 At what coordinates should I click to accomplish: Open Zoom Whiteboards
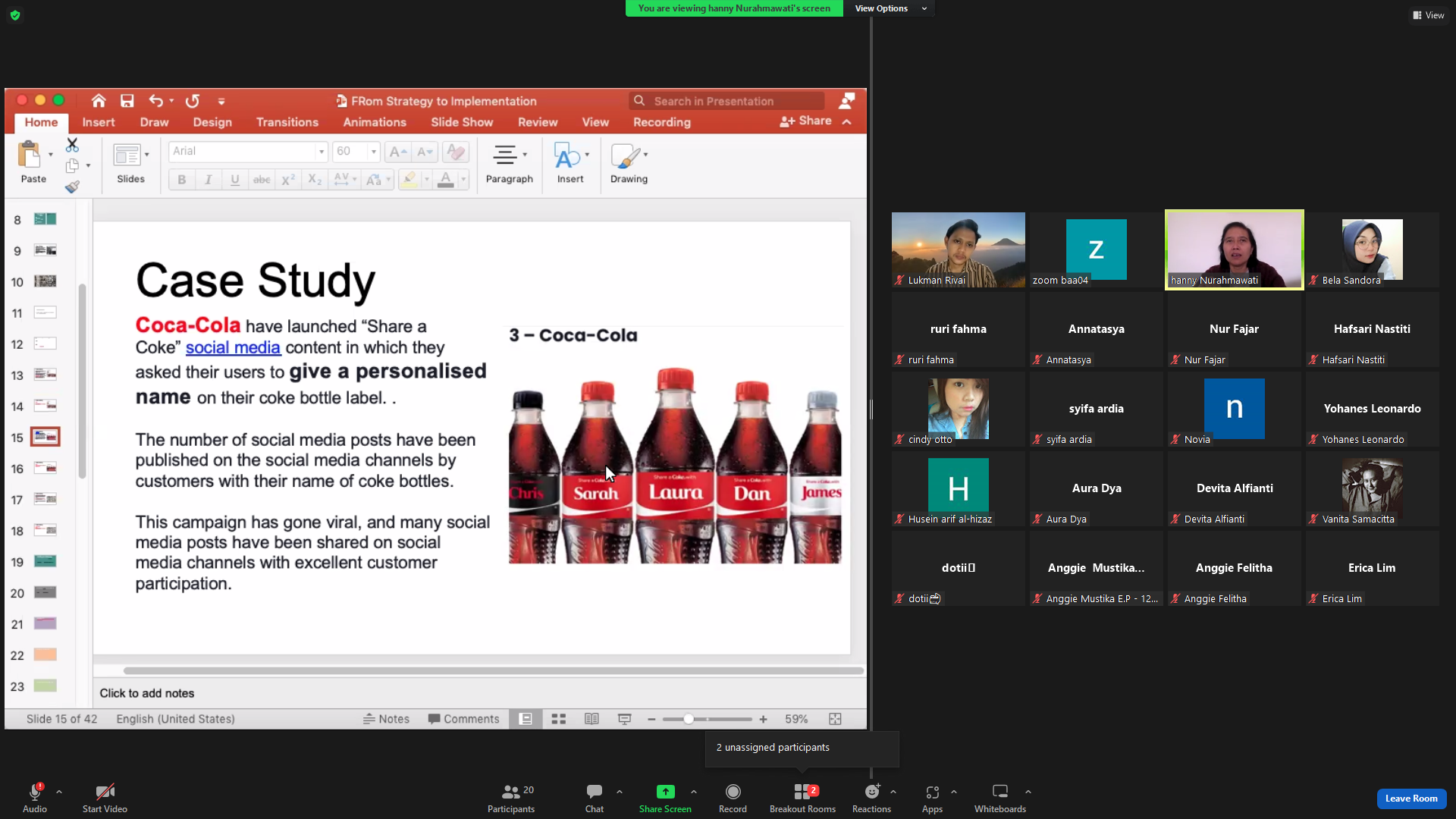1000,798
